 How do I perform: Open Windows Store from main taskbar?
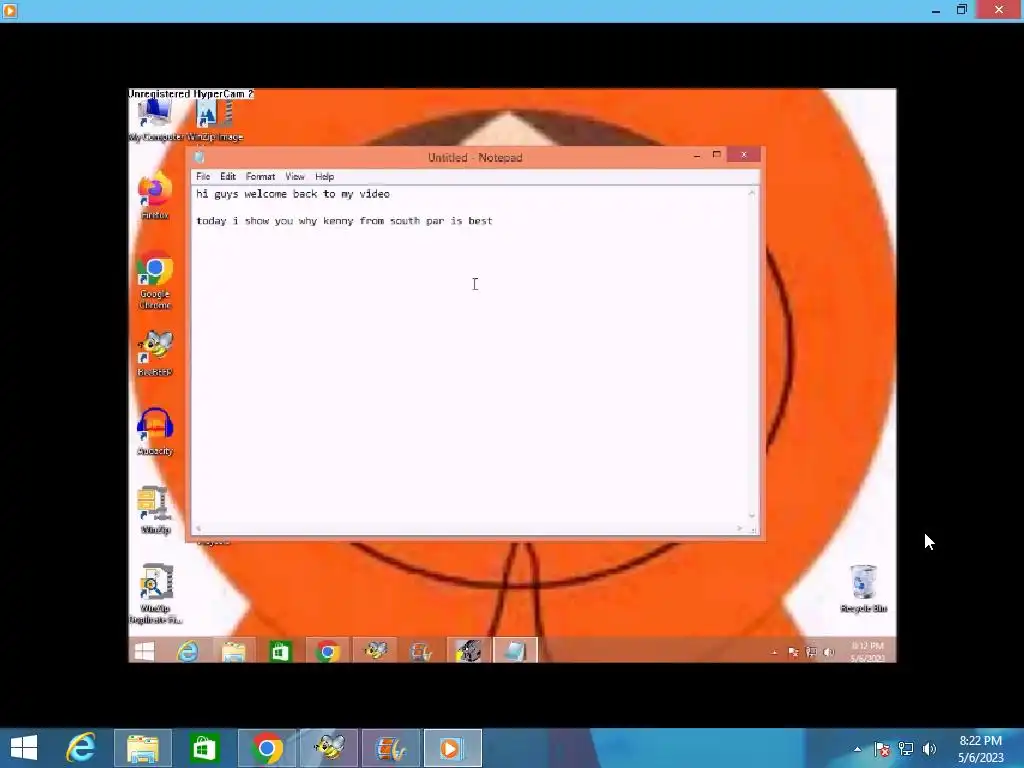click(x=204, y=748)
